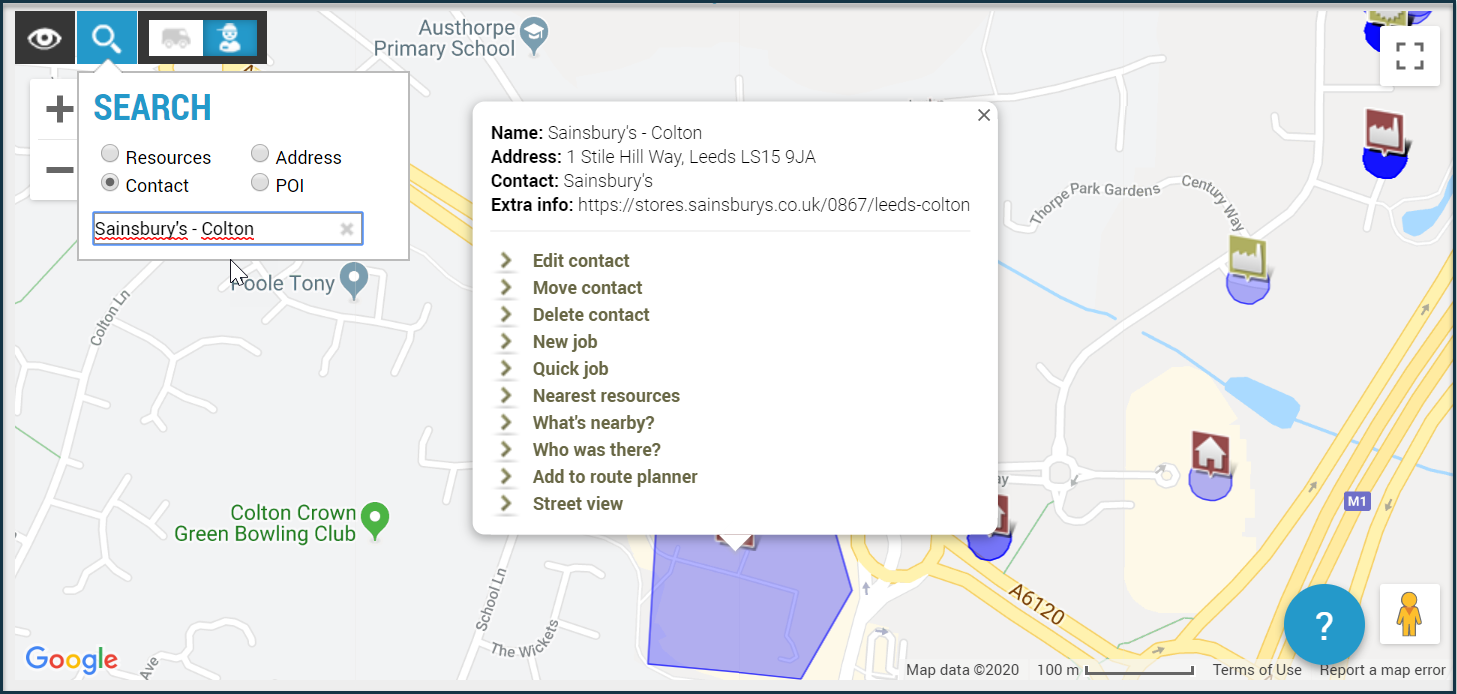Viewport: 1457px width, 694px height.
Task: Click Report a map error
Action: click(1383, 670)
